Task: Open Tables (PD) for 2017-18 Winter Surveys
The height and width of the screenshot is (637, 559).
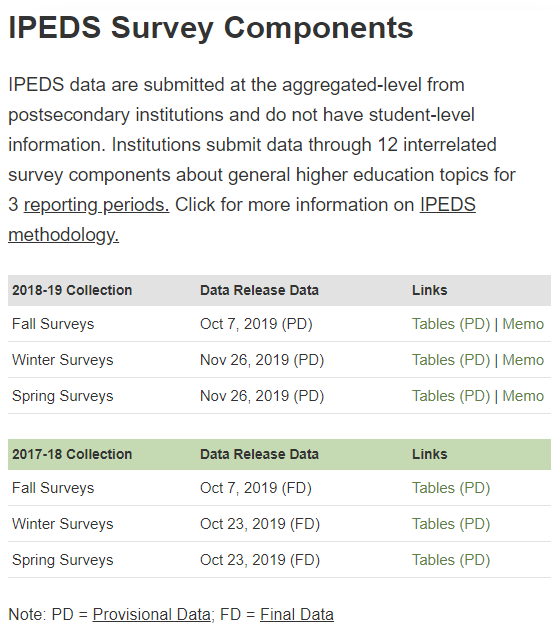Action: coord(451,524)
